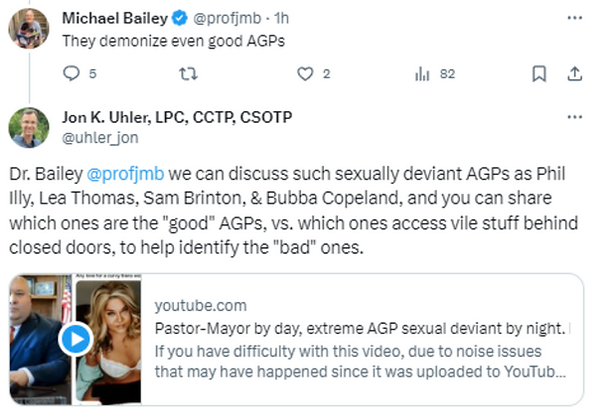Click the share icon on Bailey's tweet

coord(574,73)
